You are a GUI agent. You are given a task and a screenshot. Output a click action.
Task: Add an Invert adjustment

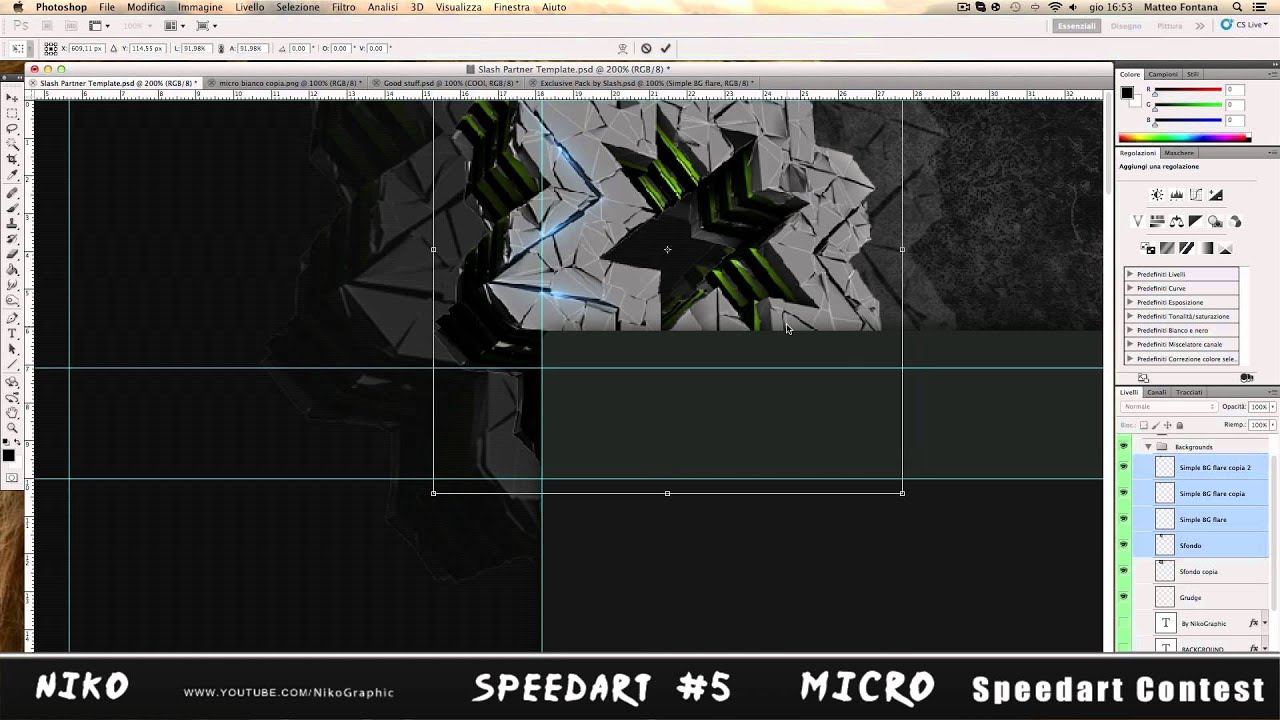1148,248
